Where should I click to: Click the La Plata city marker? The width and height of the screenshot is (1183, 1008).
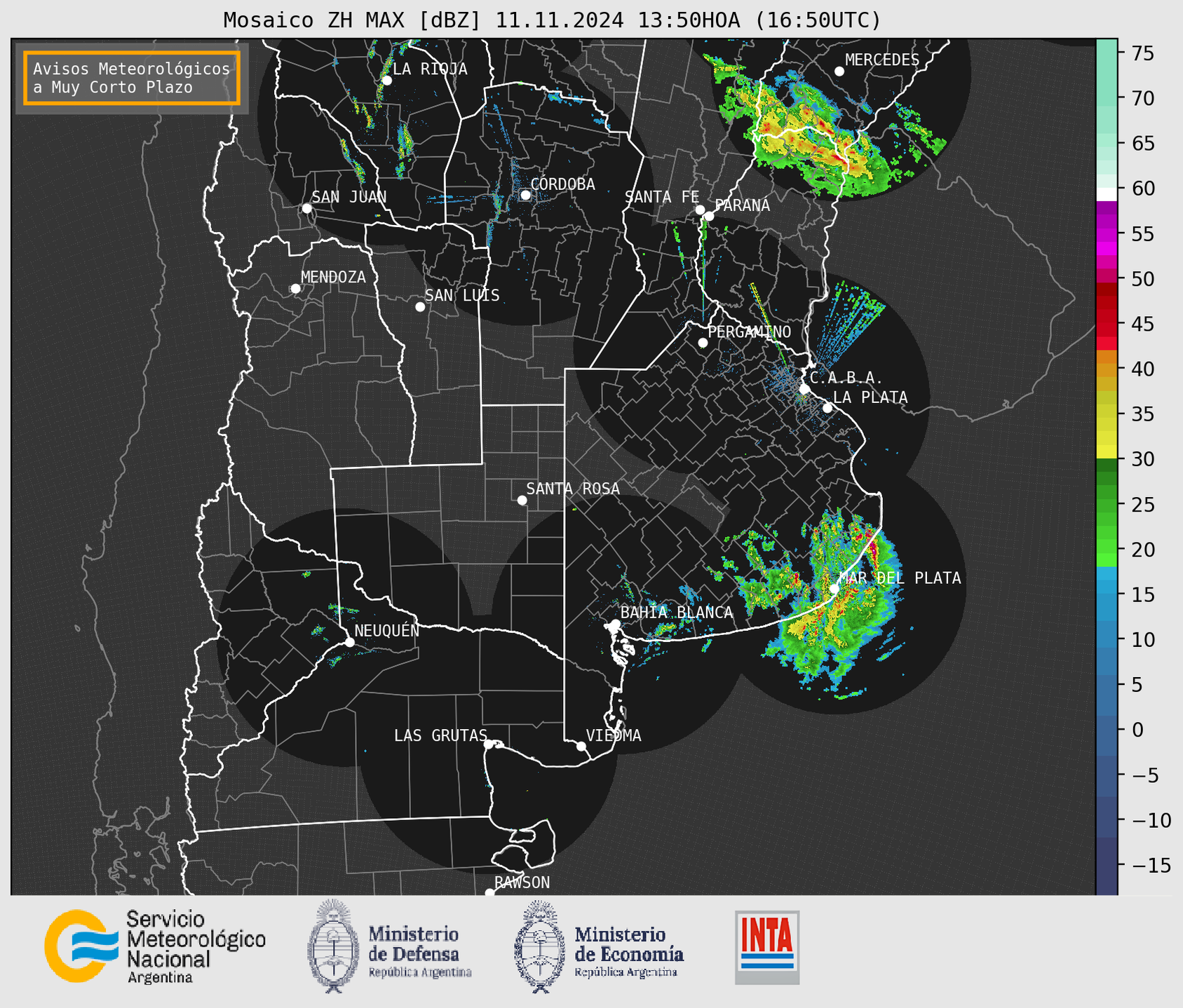(827, 408)
